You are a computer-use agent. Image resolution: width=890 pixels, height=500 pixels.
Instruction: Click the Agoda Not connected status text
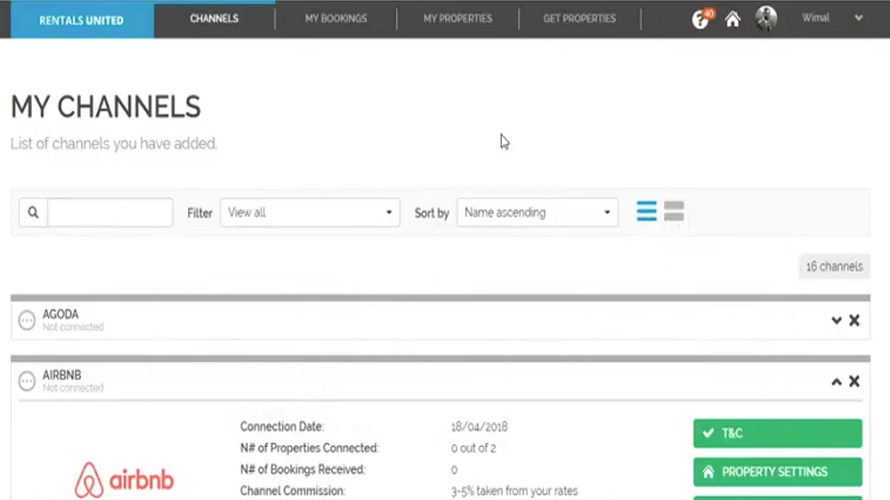[x=73, y=327]
